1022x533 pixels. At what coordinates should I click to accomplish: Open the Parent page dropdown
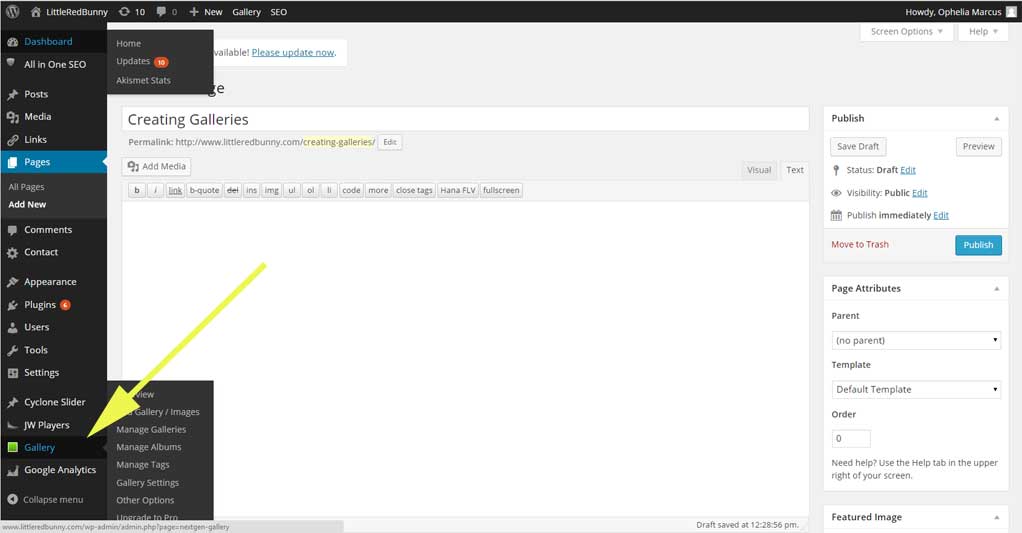click(x=916, y=340)
